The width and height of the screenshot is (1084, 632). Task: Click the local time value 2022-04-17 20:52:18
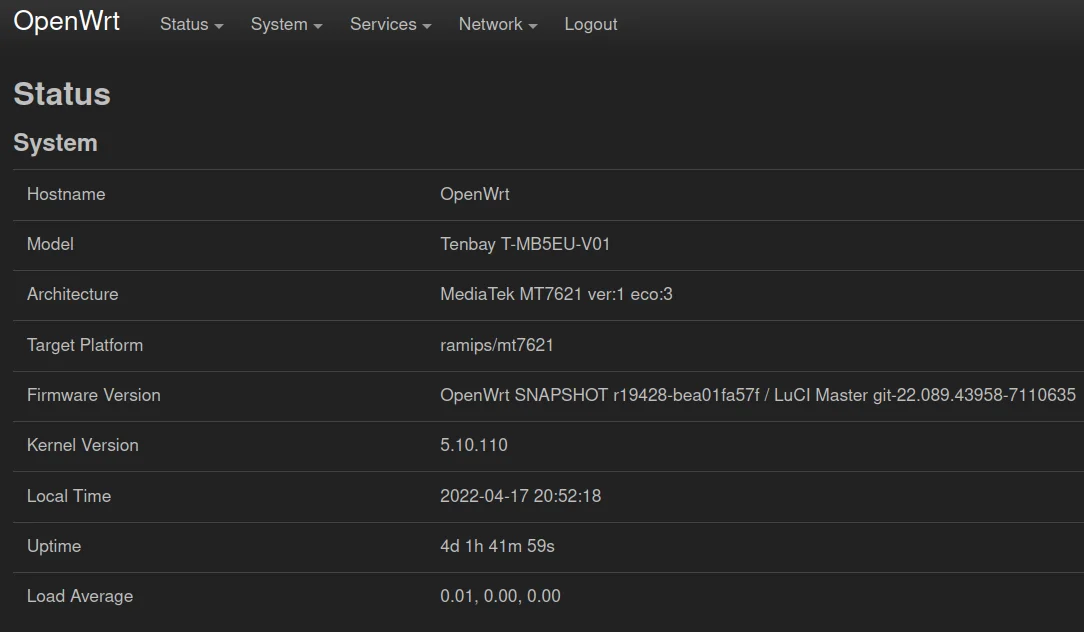coord(520,496)
